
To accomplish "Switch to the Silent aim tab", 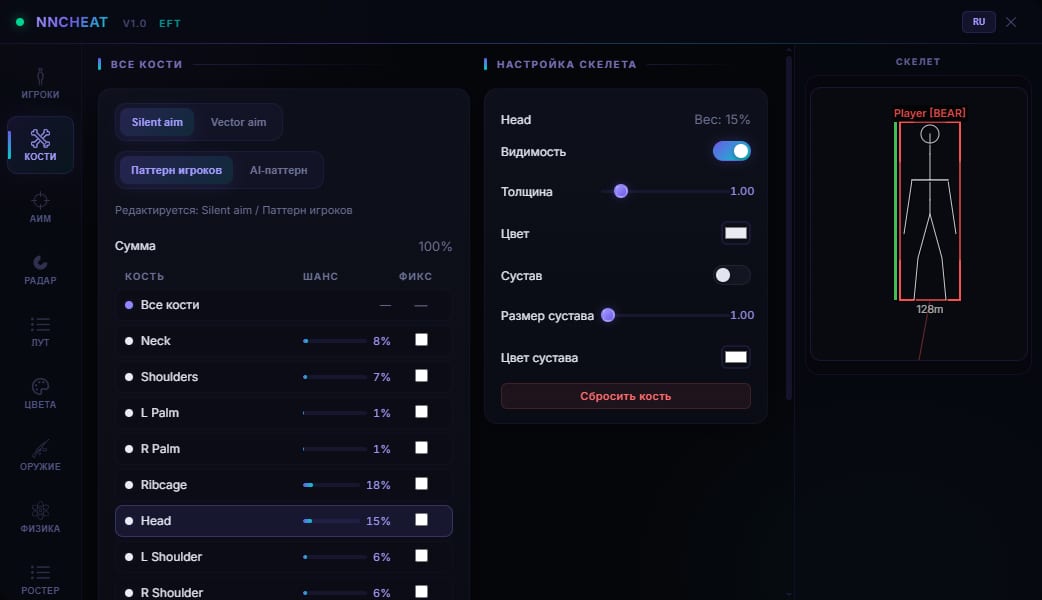I will tap(157, 122).
